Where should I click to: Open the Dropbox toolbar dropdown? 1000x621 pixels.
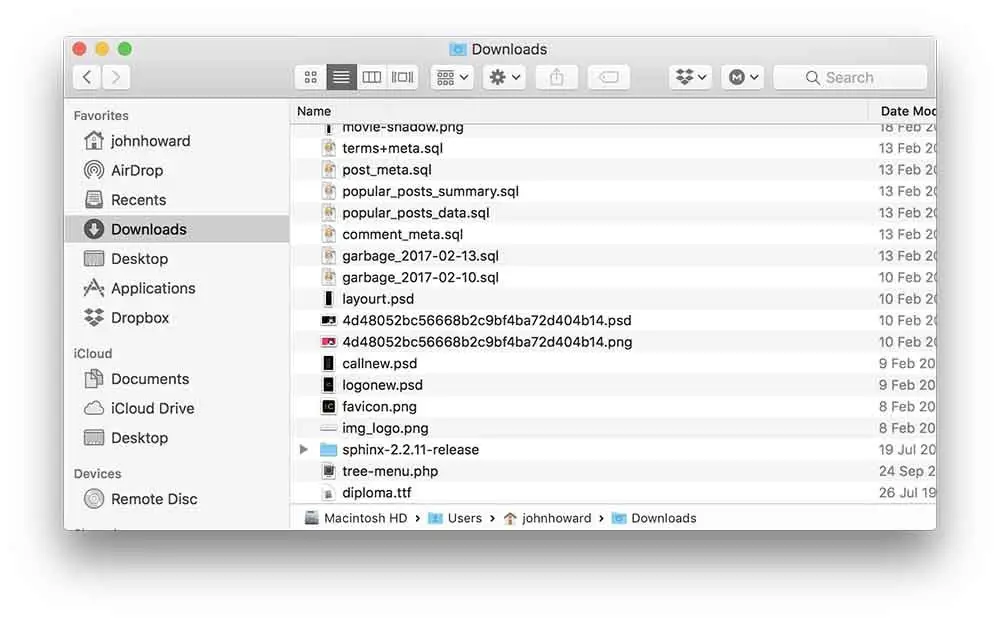(x=691, y=77)
